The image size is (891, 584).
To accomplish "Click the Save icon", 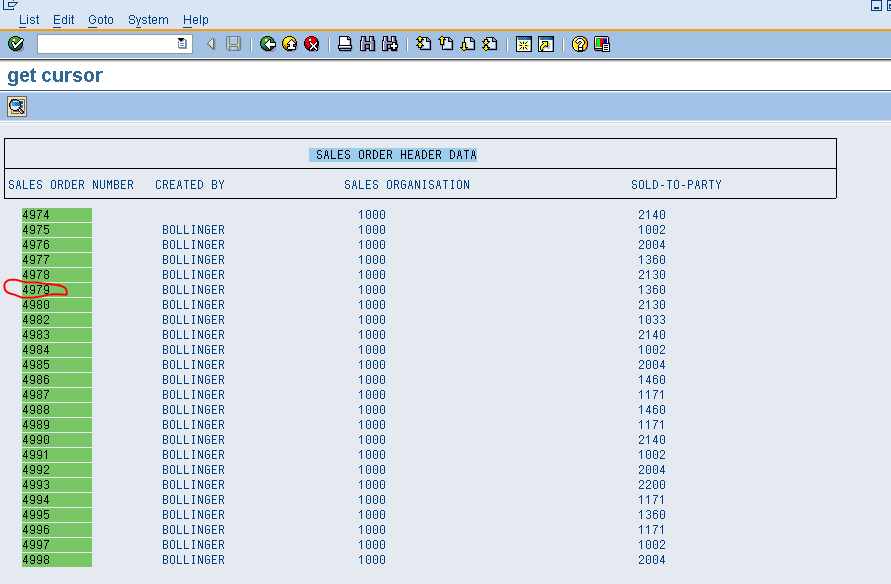I will [233, 43].
